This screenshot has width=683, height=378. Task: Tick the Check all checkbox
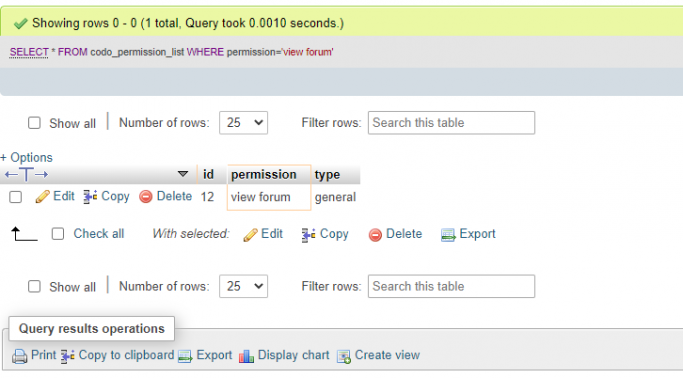tap(58, 234)
